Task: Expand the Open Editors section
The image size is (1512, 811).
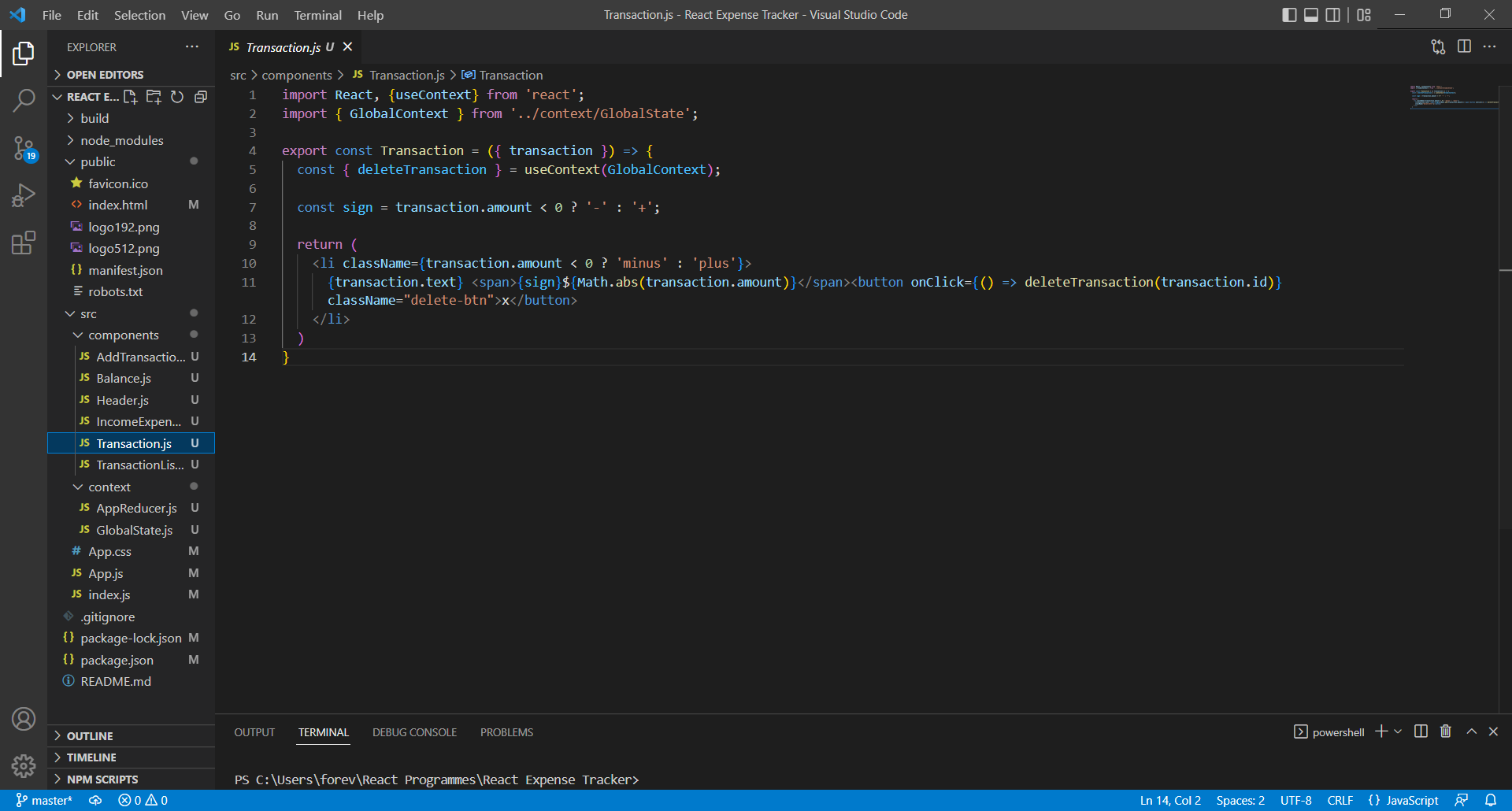Action: [131, 75]
